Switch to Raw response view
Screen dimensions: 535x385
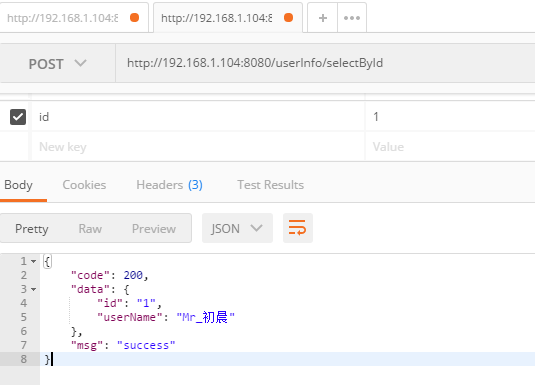pyautogui.click(x=90, y=228)
